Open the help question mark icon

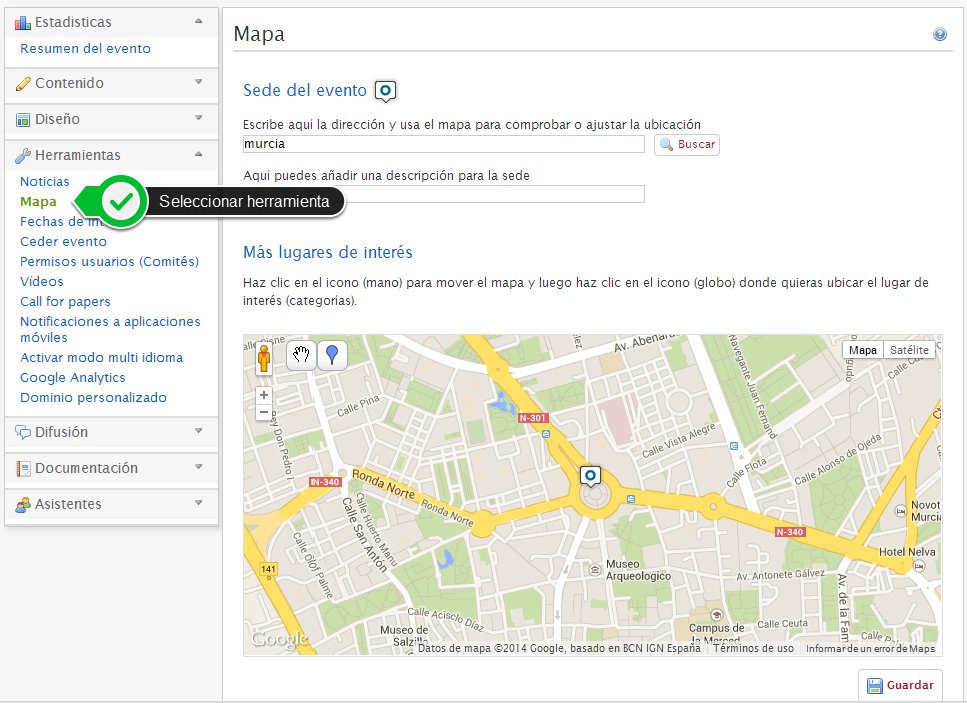(940, 35)
